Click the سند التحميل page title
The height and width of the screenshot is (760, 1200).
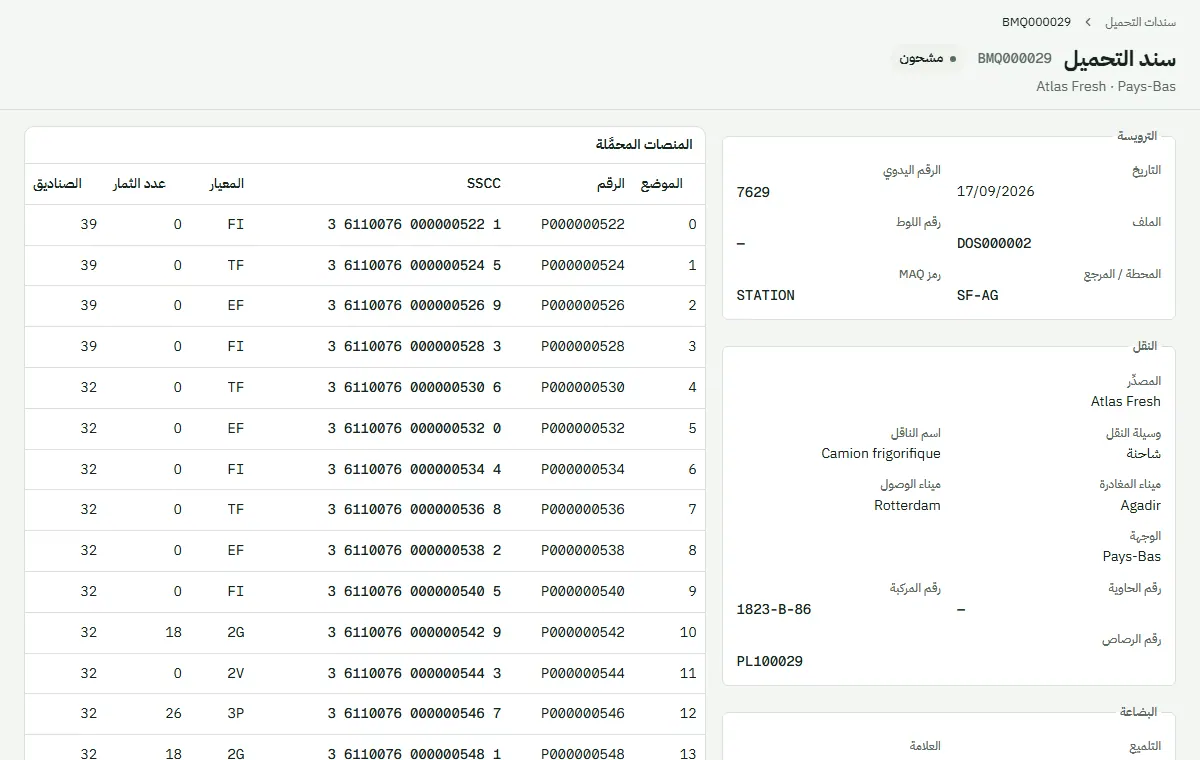pos(1119,59)
